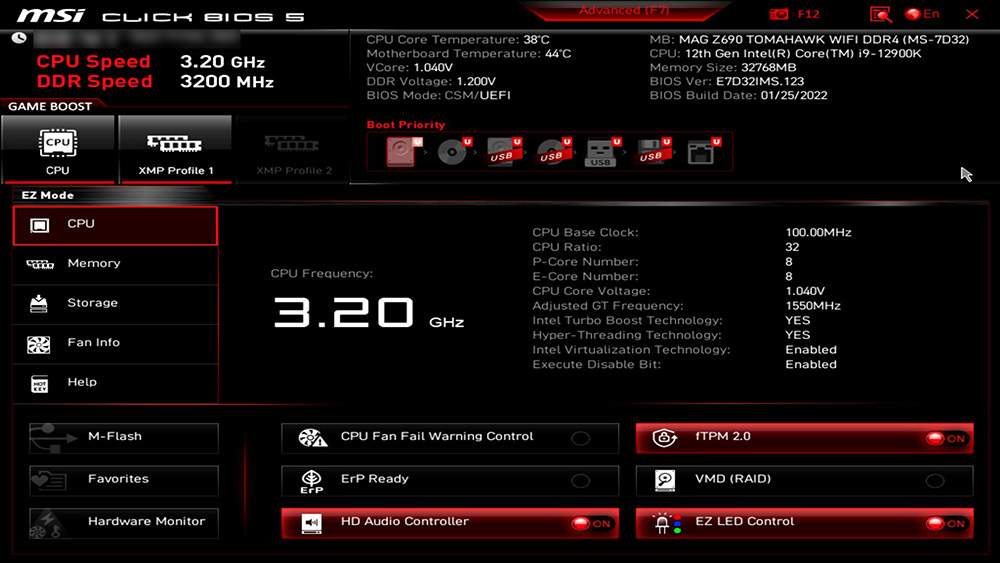Toggle ErP Ready switch
Image resolution: width=1000 pixels, height=563 pixels.
point(580,481)
